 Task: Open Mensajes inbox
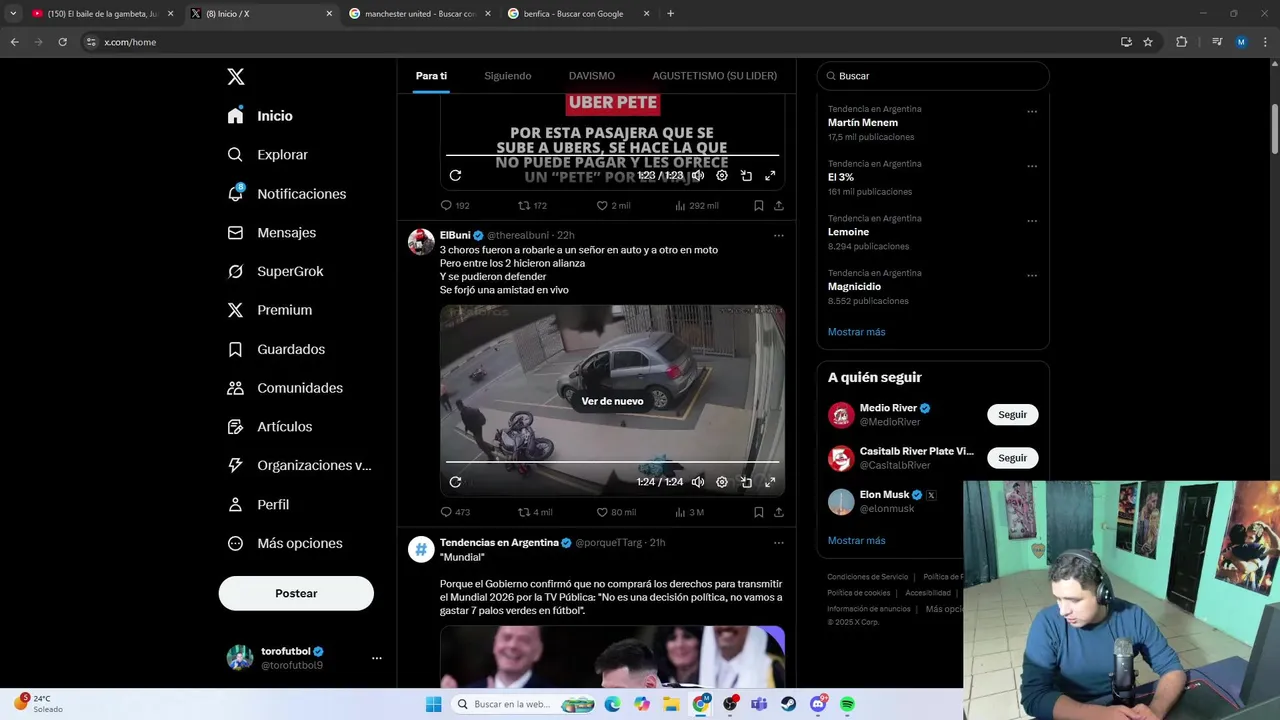271,232
